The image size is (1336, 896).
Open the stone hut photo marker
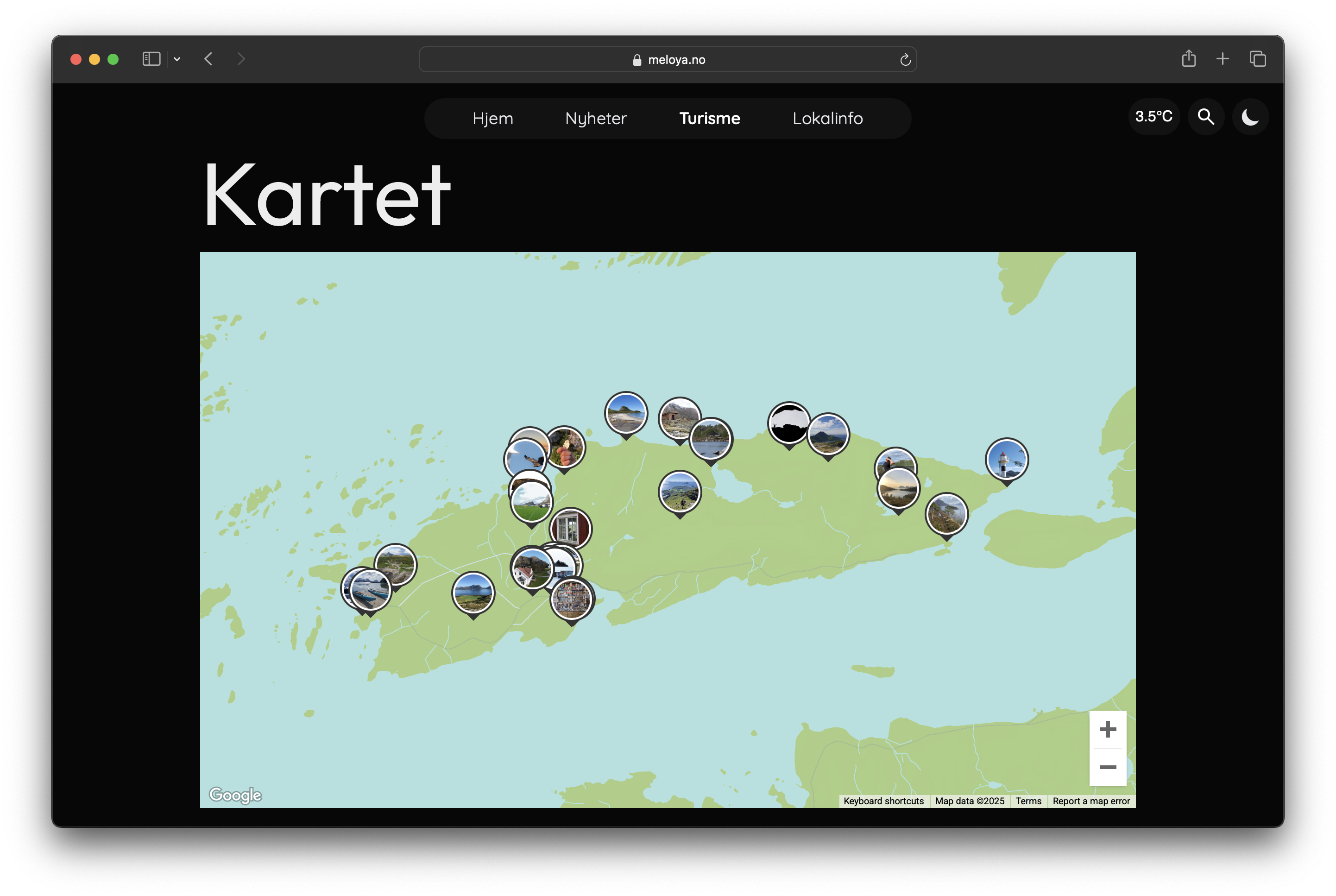[x=679, y=419]
